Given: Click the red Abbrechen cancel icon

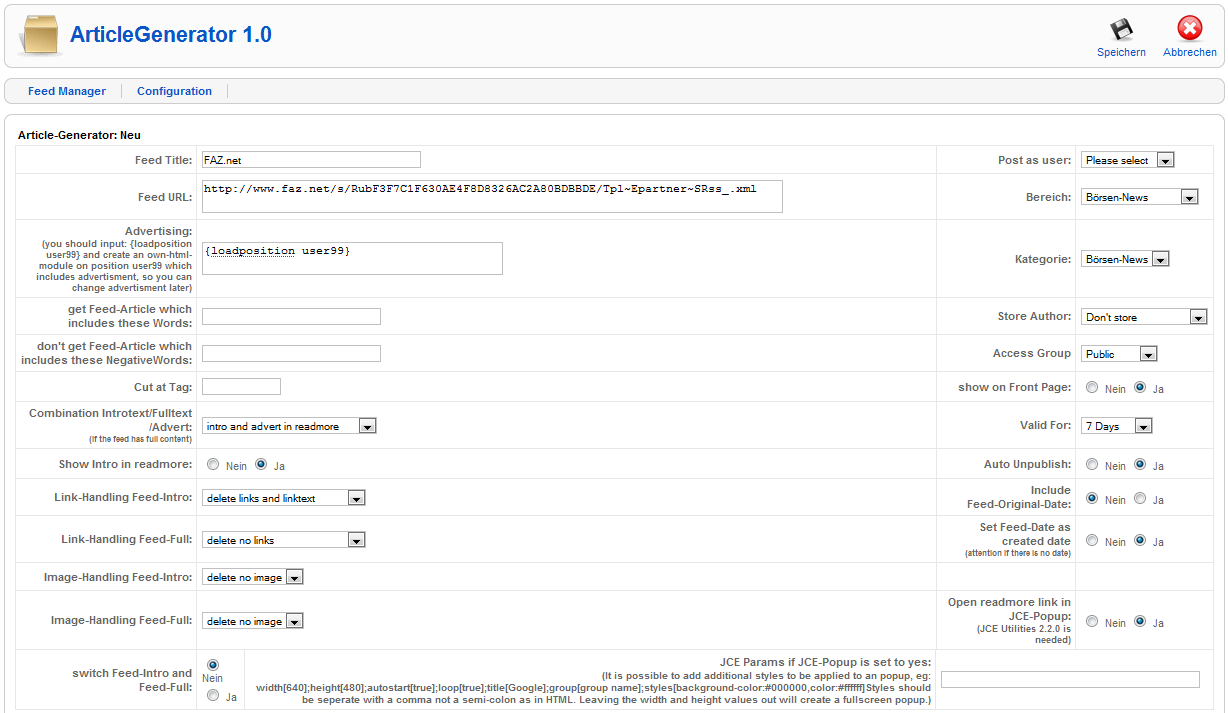Looking at the screenshot, I should coord(1190,29).
